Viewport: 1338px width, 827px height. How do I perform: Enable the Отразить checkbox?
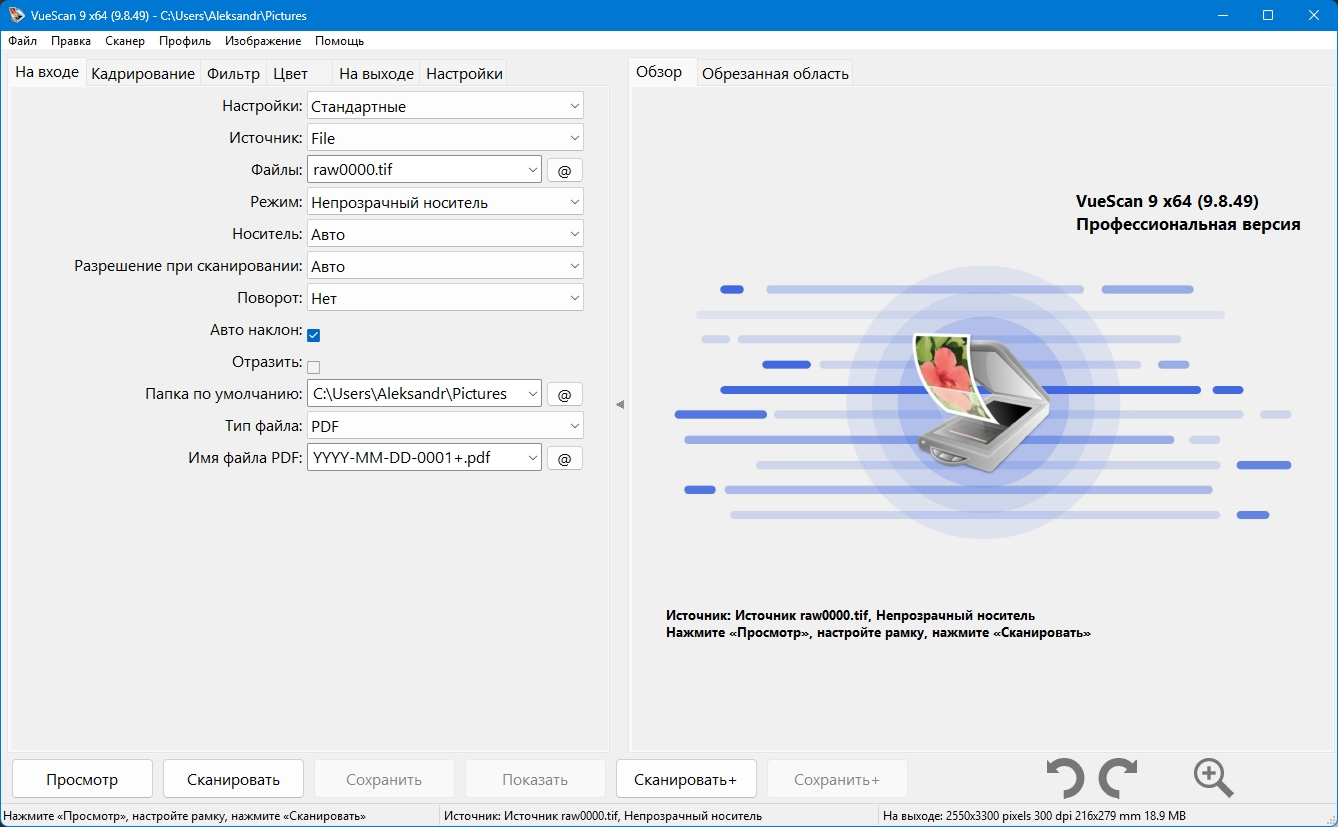tap(313, 367)
